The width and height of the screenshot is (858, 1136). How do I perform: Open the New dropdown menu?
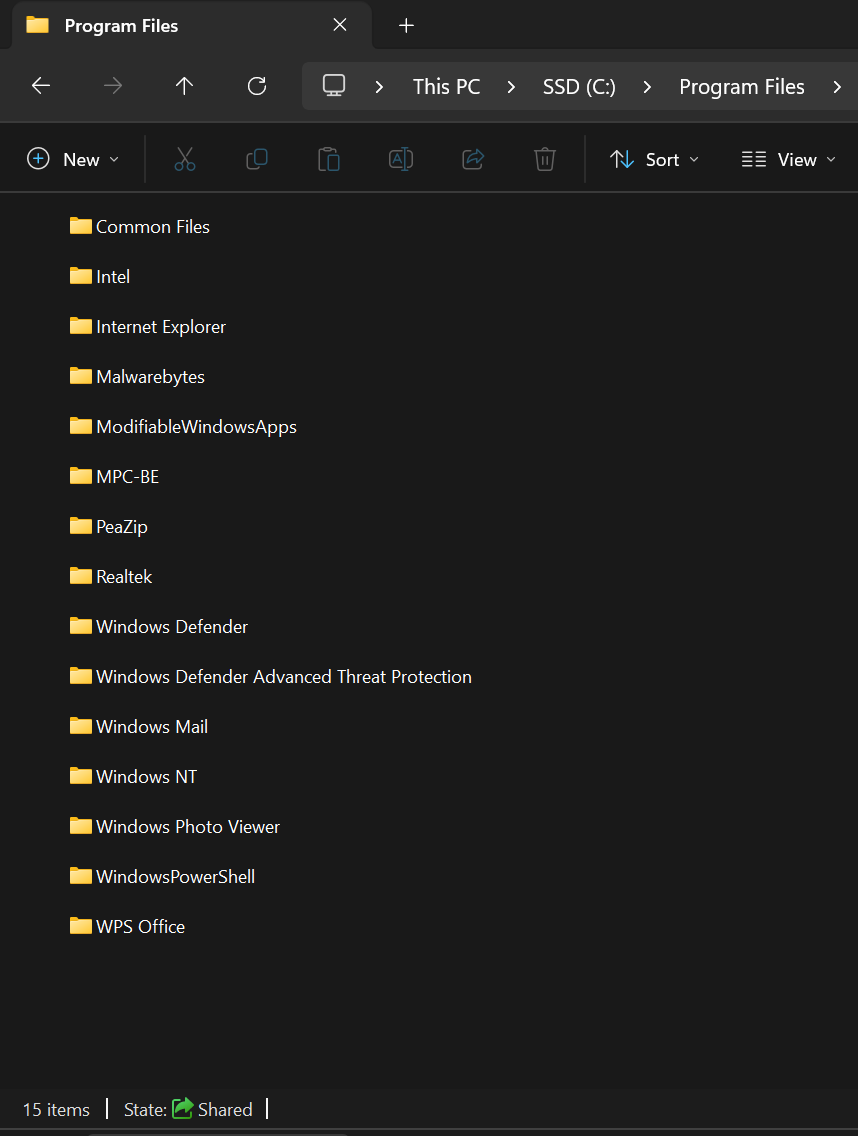pyautogui.click(x=72, y=159)
